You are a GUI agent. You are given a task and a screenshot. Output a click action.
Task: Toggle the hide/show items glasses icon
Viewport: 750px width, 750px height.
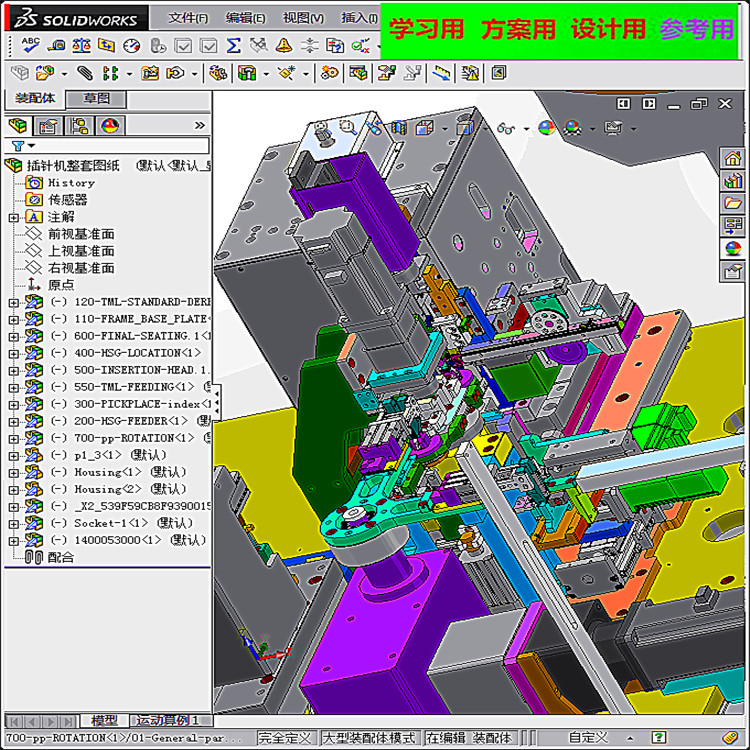(x=506, y=128)
